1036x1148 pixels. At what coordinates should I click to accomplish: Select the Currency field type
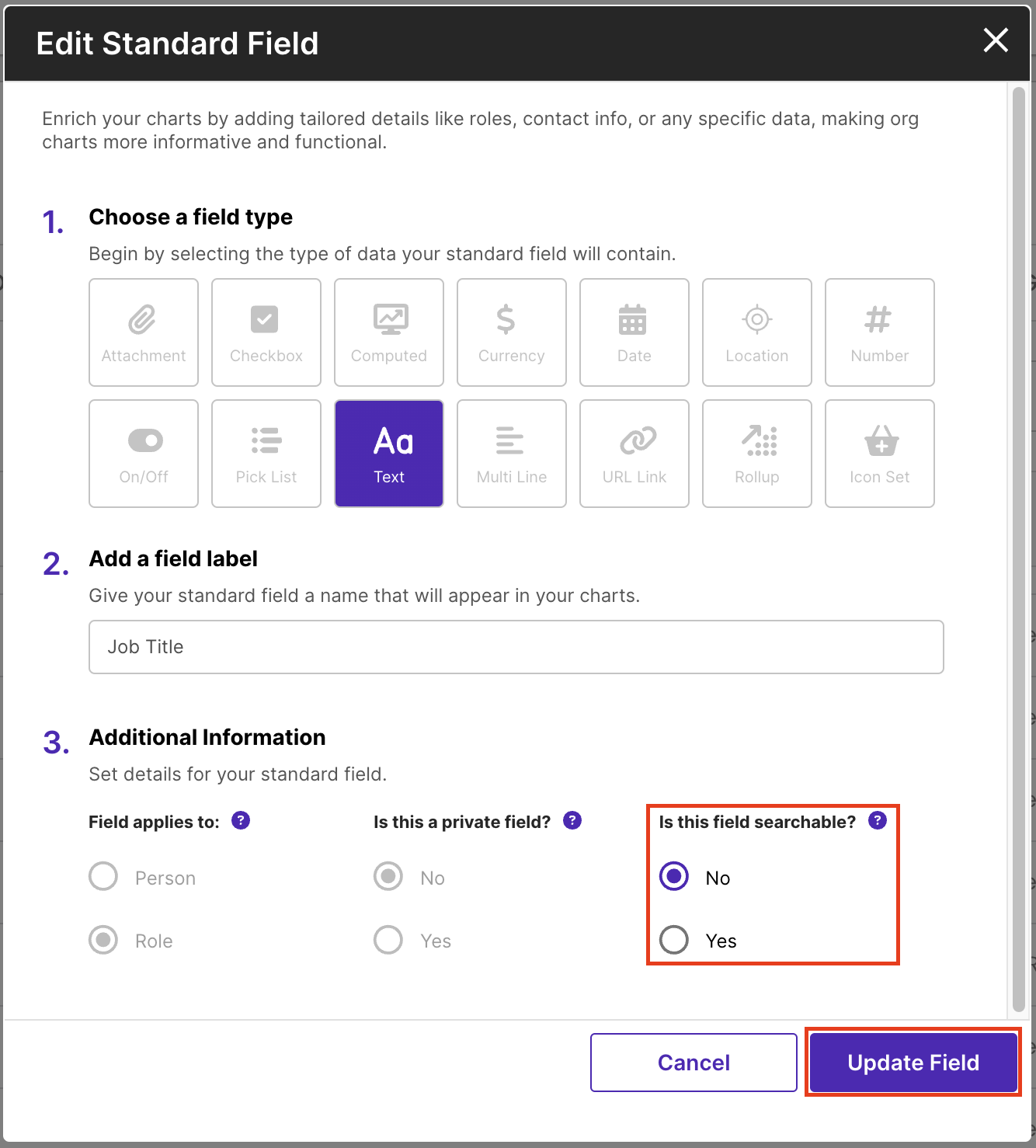[512, 332]
